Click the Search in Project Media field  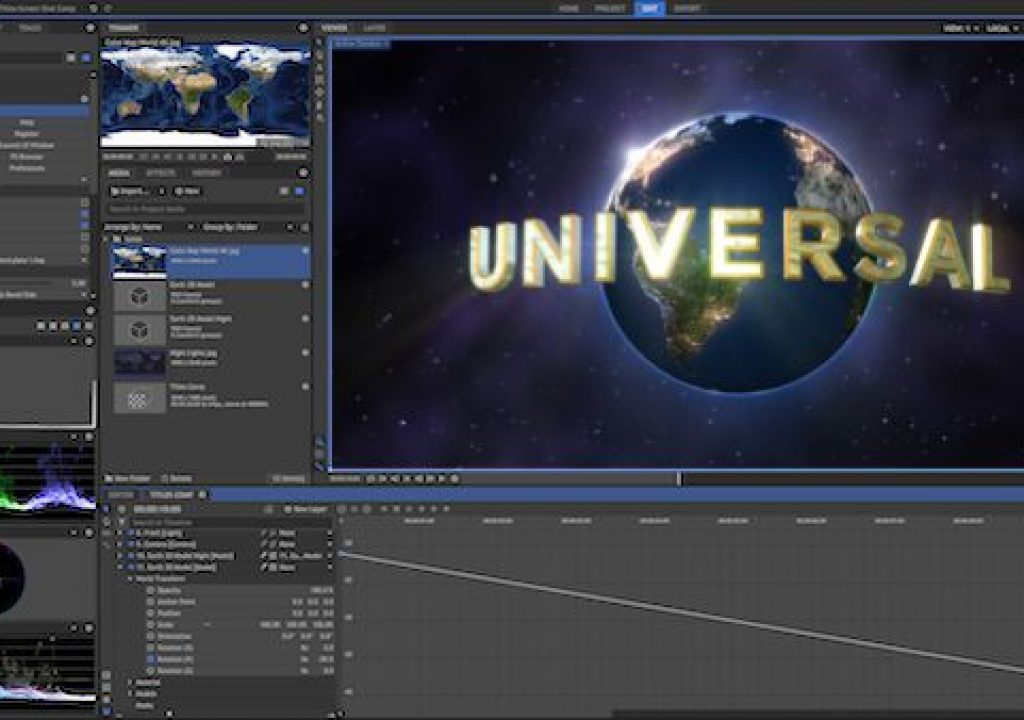(x=204, y=209)
